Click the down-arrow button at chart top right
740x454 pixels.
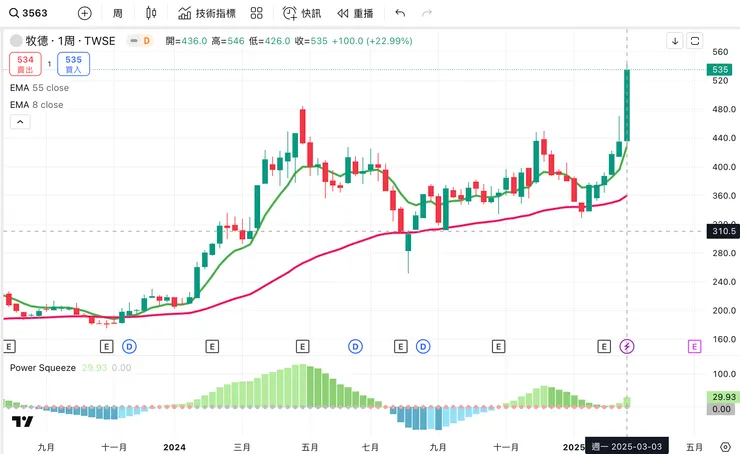(675, 41)
